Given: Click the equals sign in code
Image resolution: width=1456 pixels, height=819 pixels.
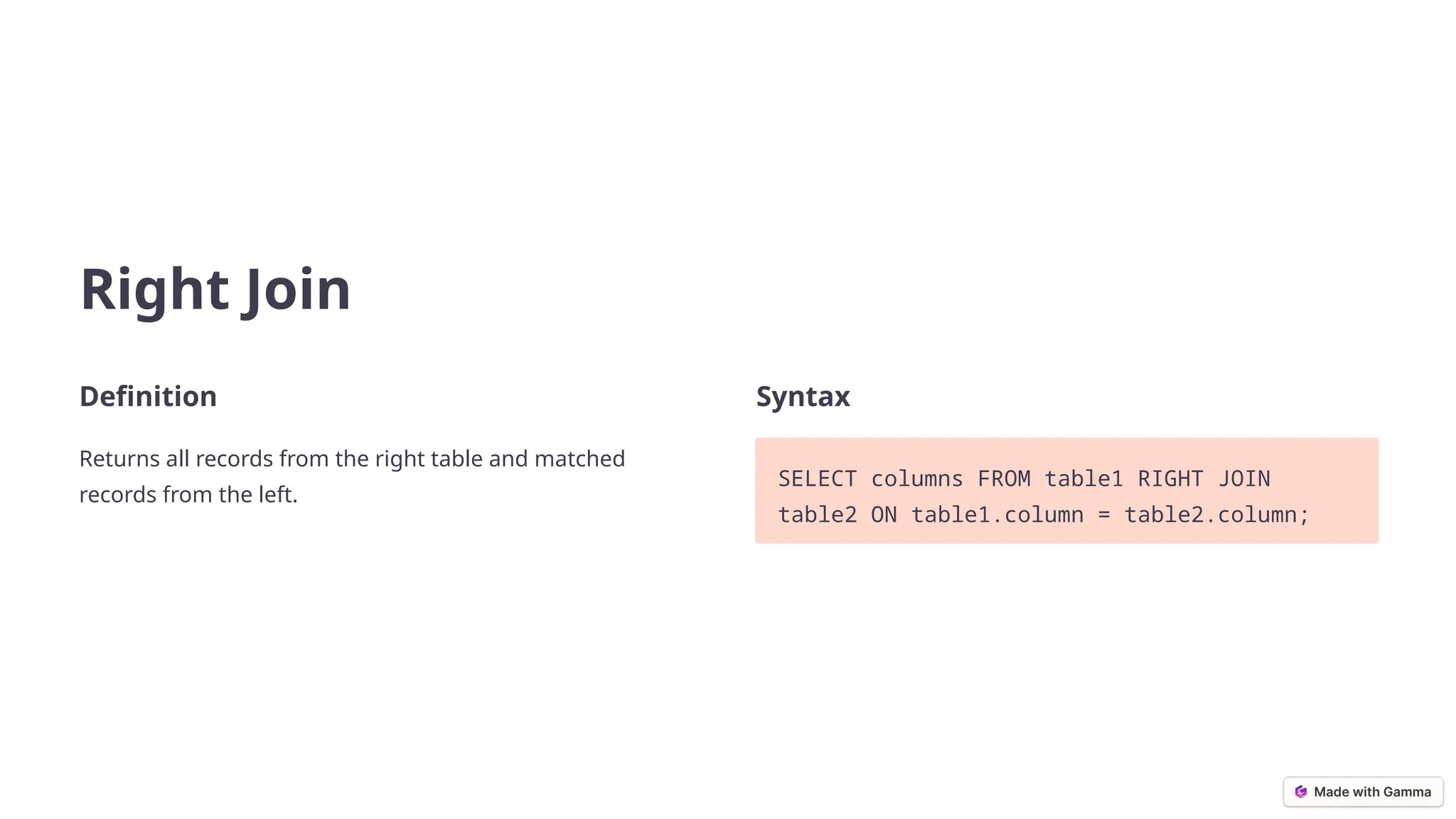Looking at the screenshot, I should tap(1103, 515).
